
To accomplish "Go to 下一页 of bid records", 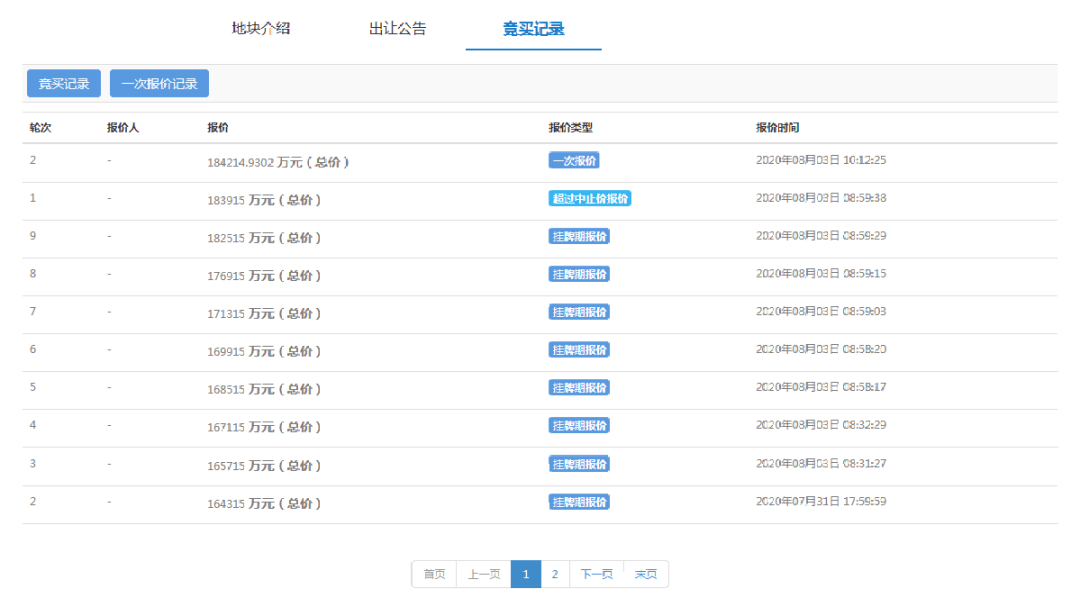I will 597,574.
